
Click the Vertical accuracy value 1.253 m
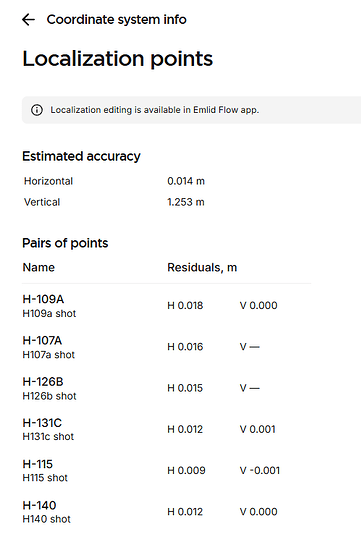186,202
